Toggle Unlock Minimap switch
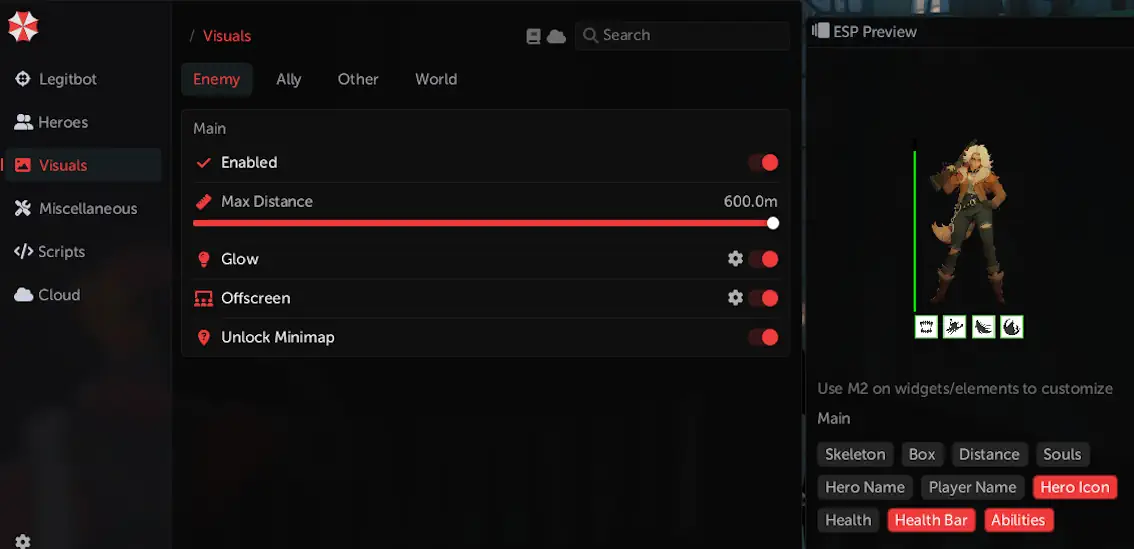This screenshot has height=549, width=1134. tap(763, 337)
